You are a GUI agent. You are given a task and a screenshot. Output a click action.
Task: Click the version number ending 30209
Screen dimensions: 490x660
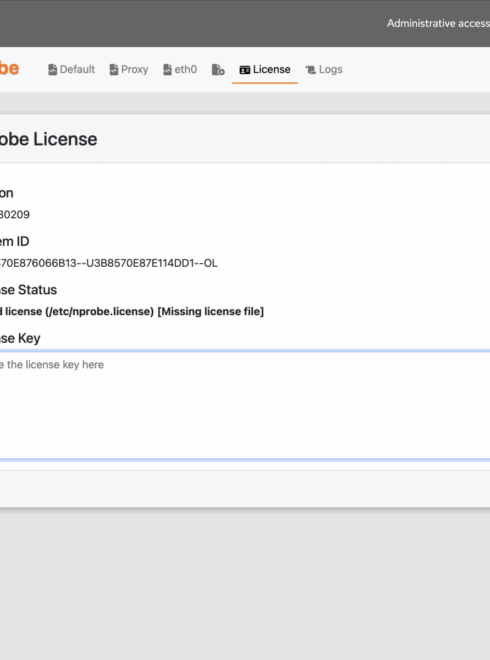click(x=15, y=215)
